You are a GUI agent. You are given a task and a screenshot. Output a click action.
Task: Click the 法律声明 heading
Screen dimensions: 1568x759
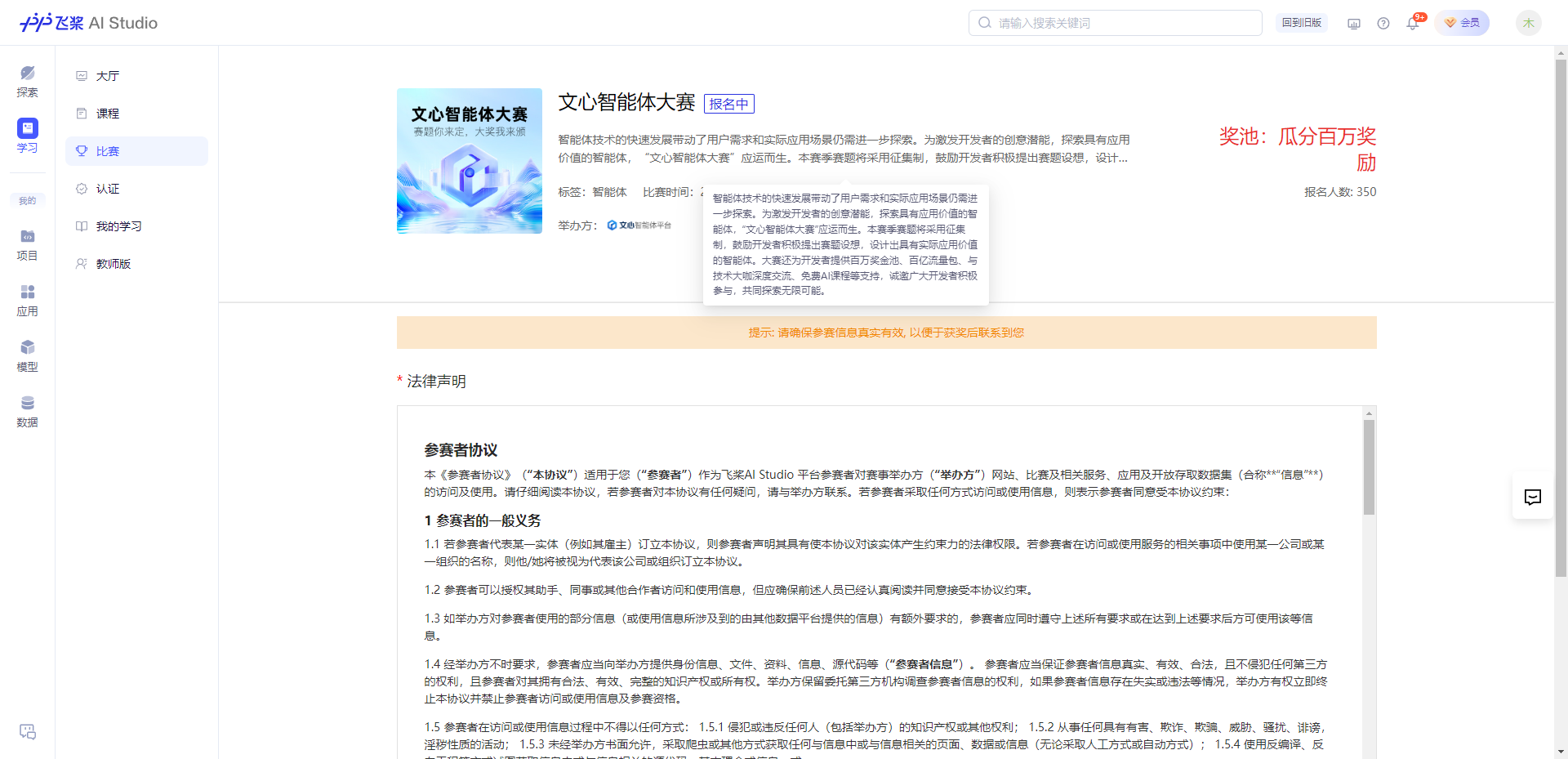(x=436, y=382)
